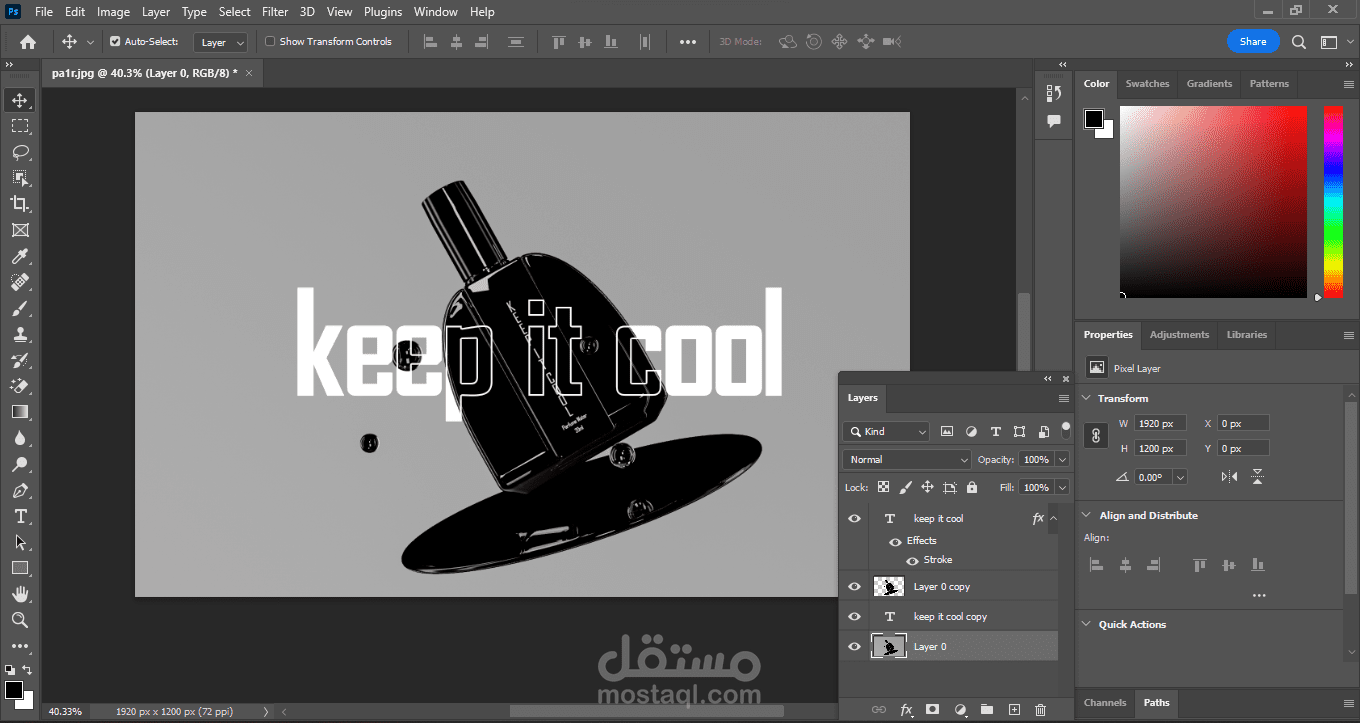1360x723 pixels.
Task: Open the Fill slider dropdown arrow
Action: point(1062,487)
